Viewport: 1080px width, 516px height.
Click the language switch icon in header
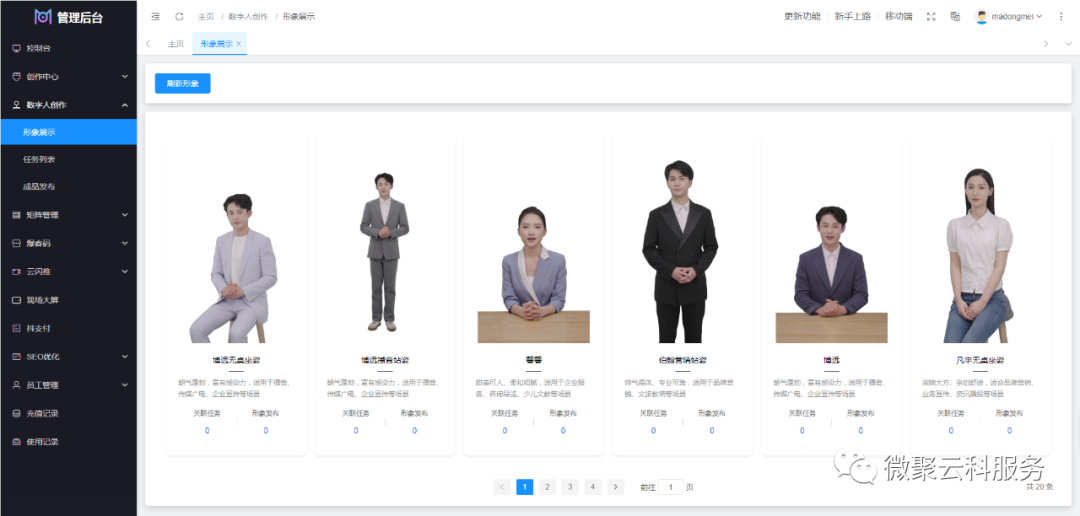(x=955, y=17)
